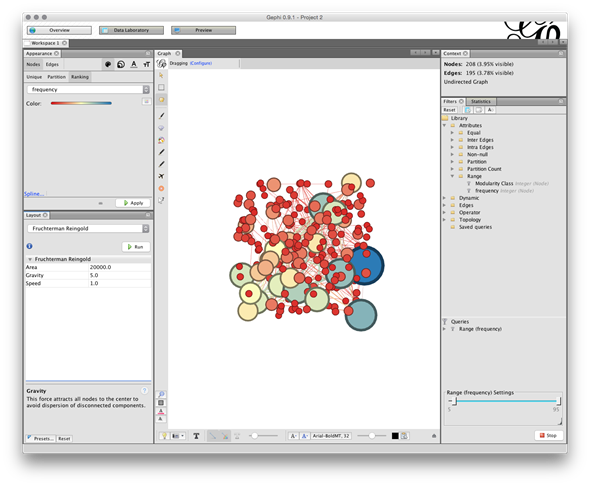Viewport: 590px width, 486px height.
Task: Click the Center on Graph magnifier icon
Action: click(x=161, y=394)
